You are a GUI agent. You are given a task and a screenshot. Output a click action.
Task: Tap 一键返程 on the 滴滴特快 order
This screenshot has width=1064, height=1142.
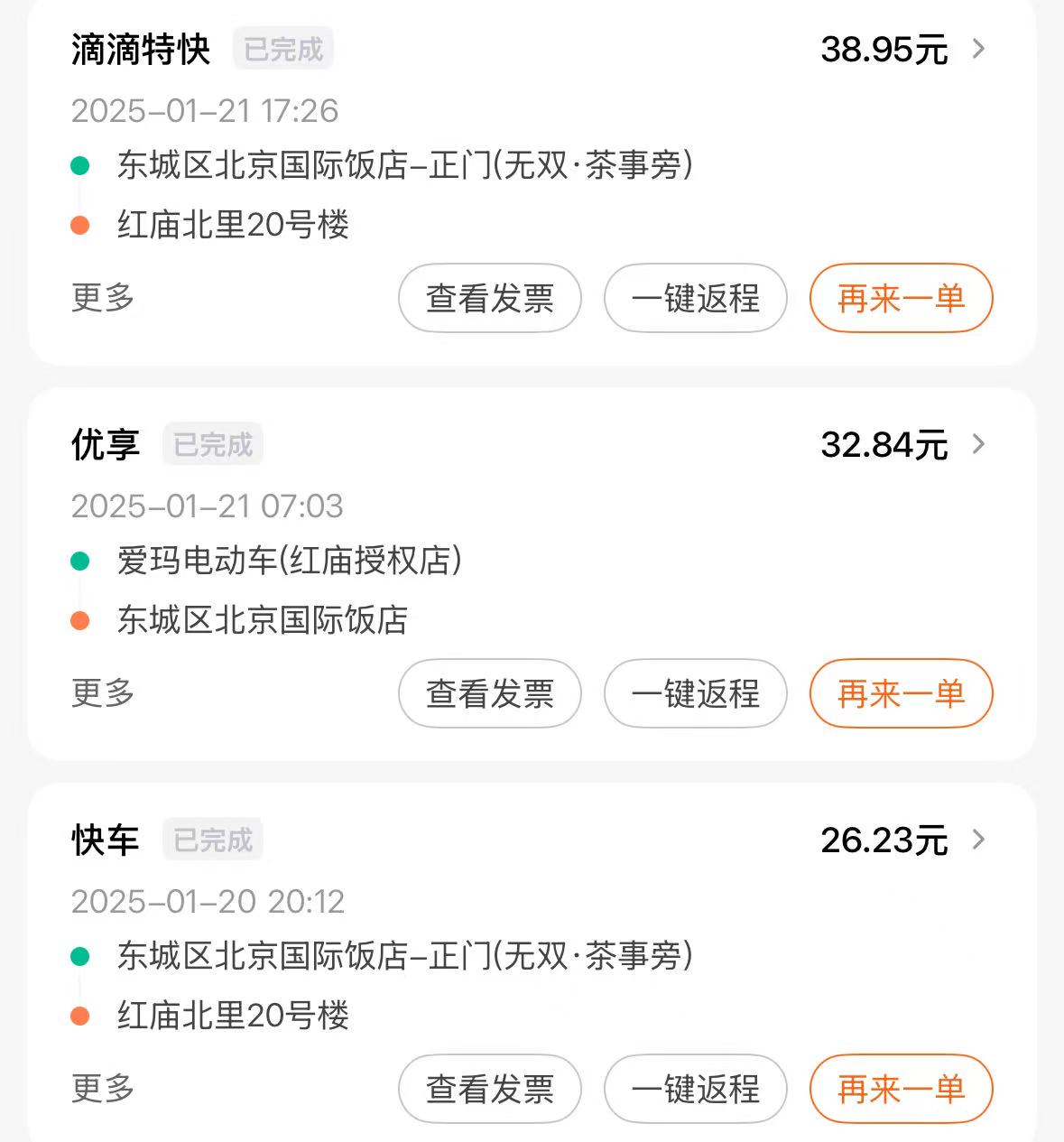[x=696, y=298]
